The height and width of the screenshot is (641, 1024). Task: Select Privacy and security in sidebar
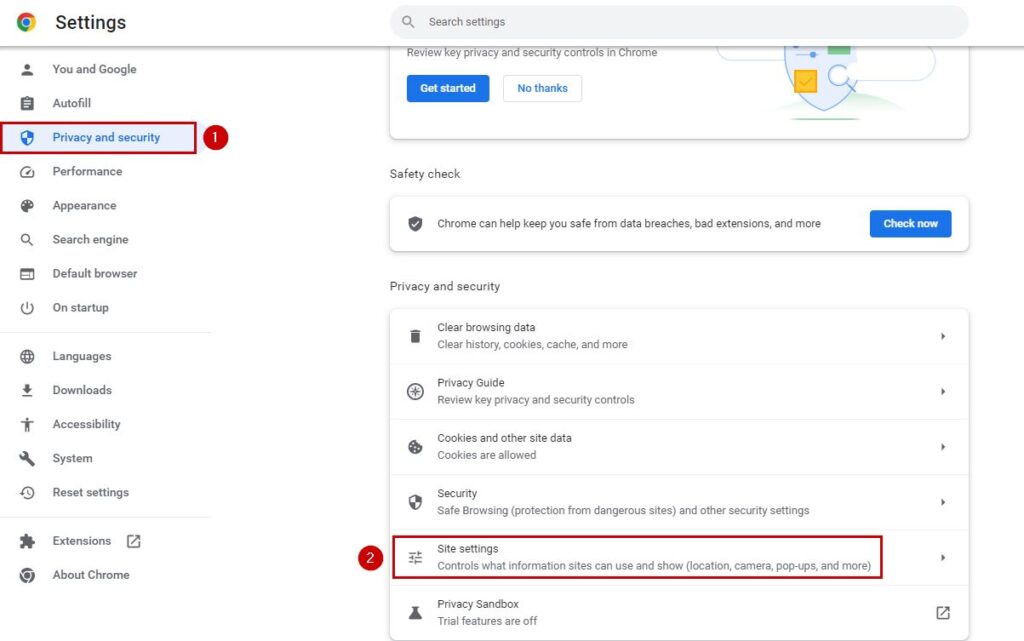point(106,138)
